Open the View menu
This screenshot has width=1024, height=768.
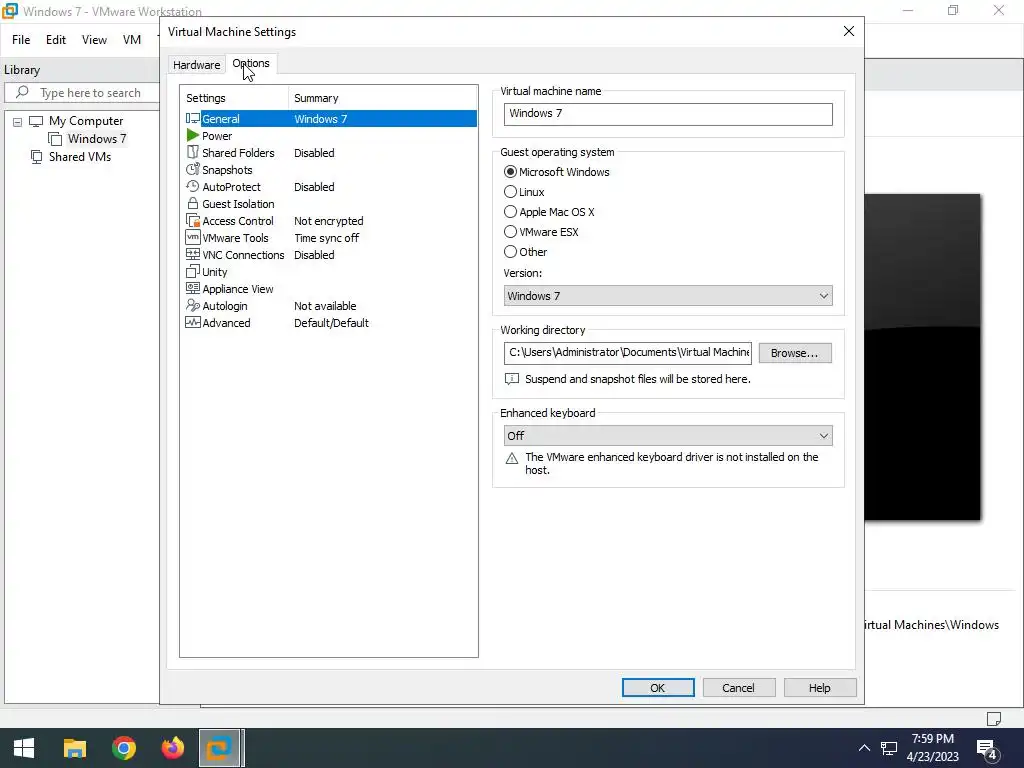point(94,40)
